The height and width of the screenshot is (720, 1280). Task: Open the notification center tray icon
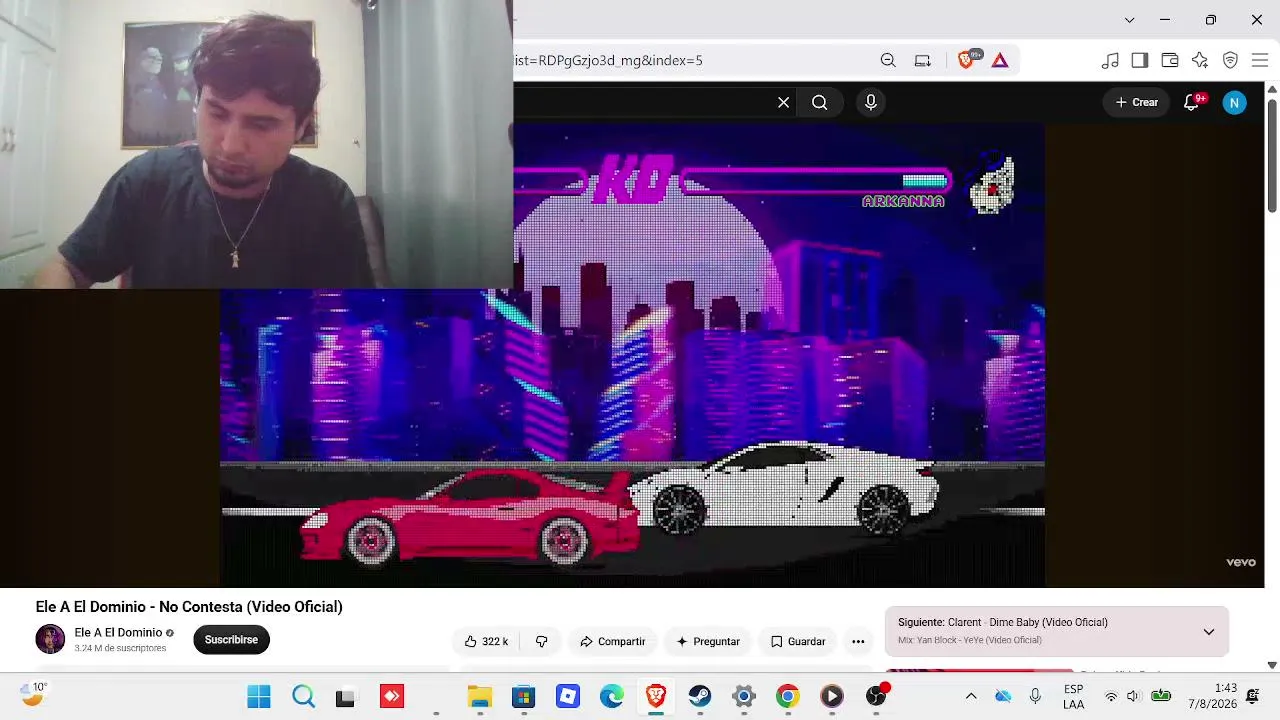click(x=1253, y=696)
